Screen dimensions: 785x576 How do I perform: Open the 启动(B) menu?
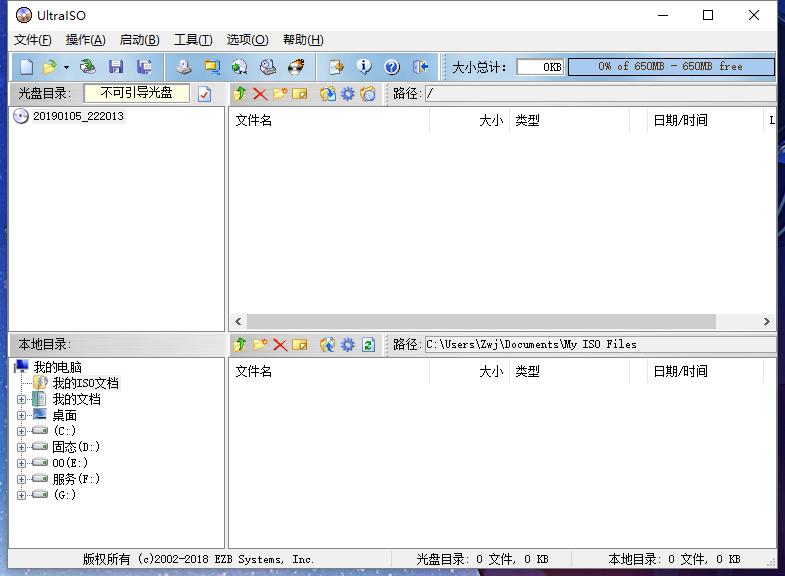(140, 40)
